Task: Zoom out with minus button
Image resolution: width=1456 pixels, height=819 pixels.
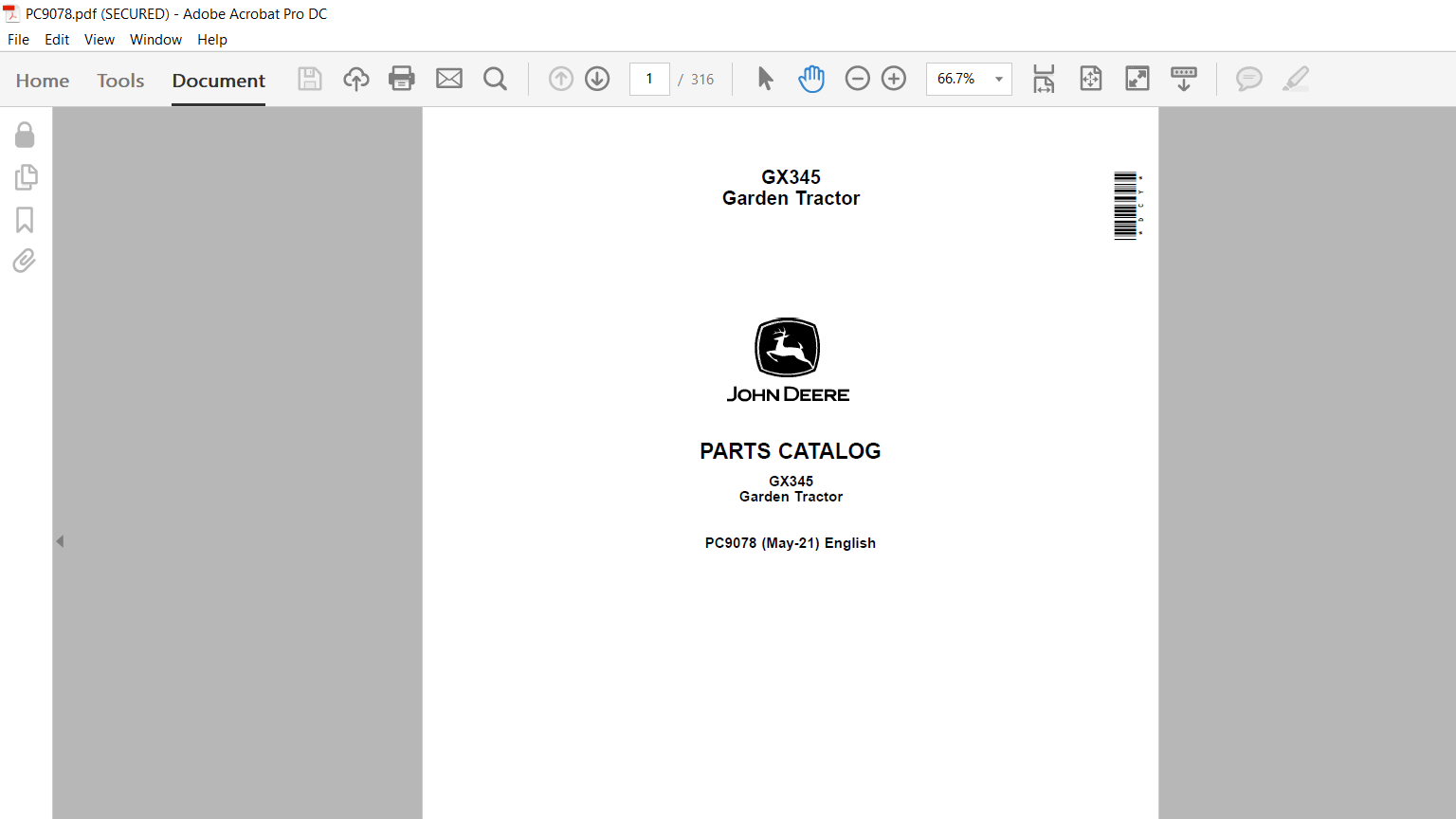Action: pos(857,79)
